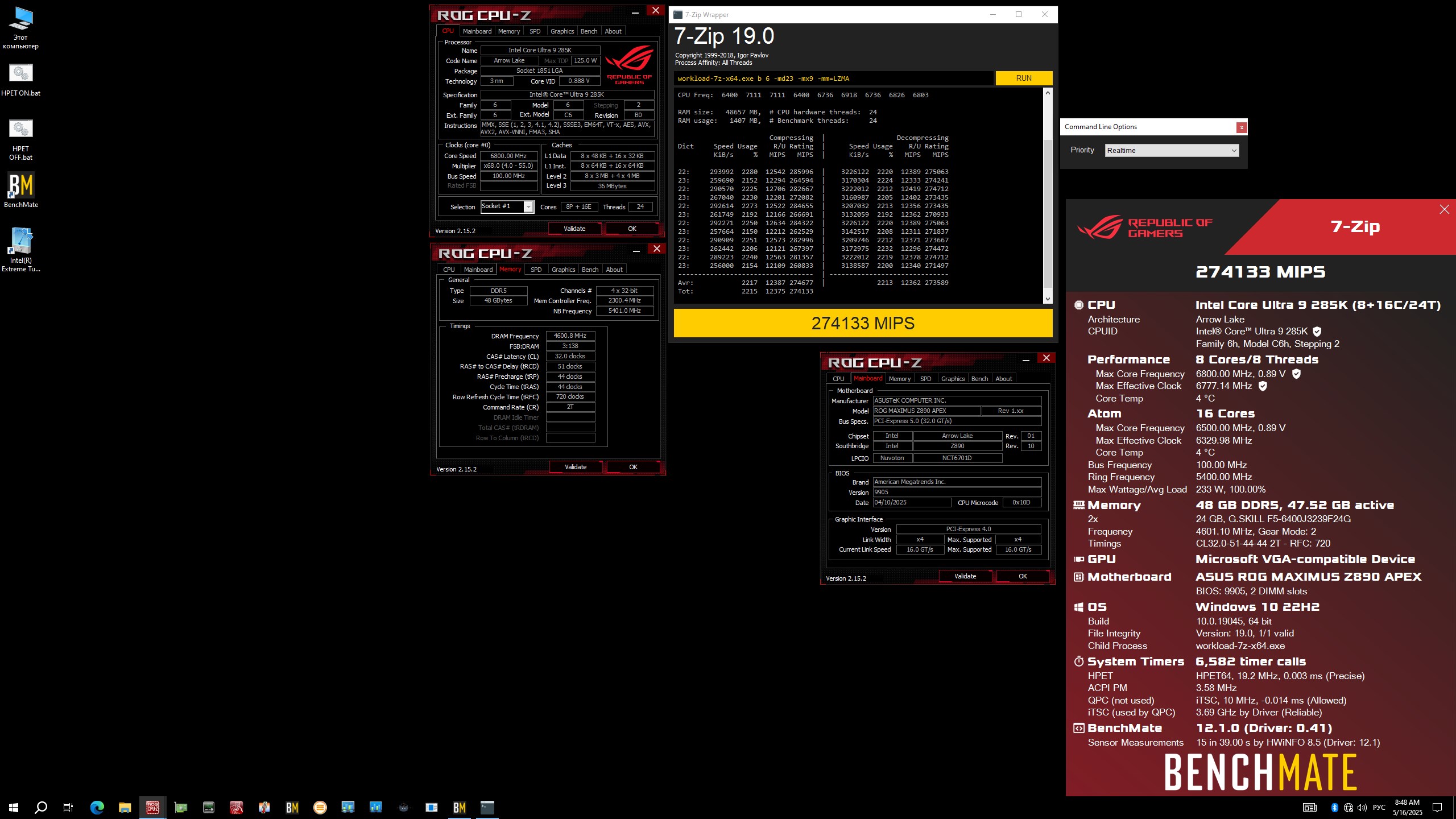Screen dimensions: 1456x819
Task: Open the Bluetooth tray icon
Action: [1334, 808]
